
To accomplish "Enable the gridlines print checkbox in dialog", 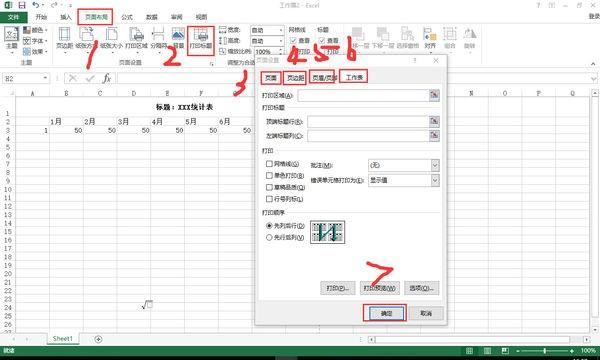I will pyautogui.click(x=269, y=164).
